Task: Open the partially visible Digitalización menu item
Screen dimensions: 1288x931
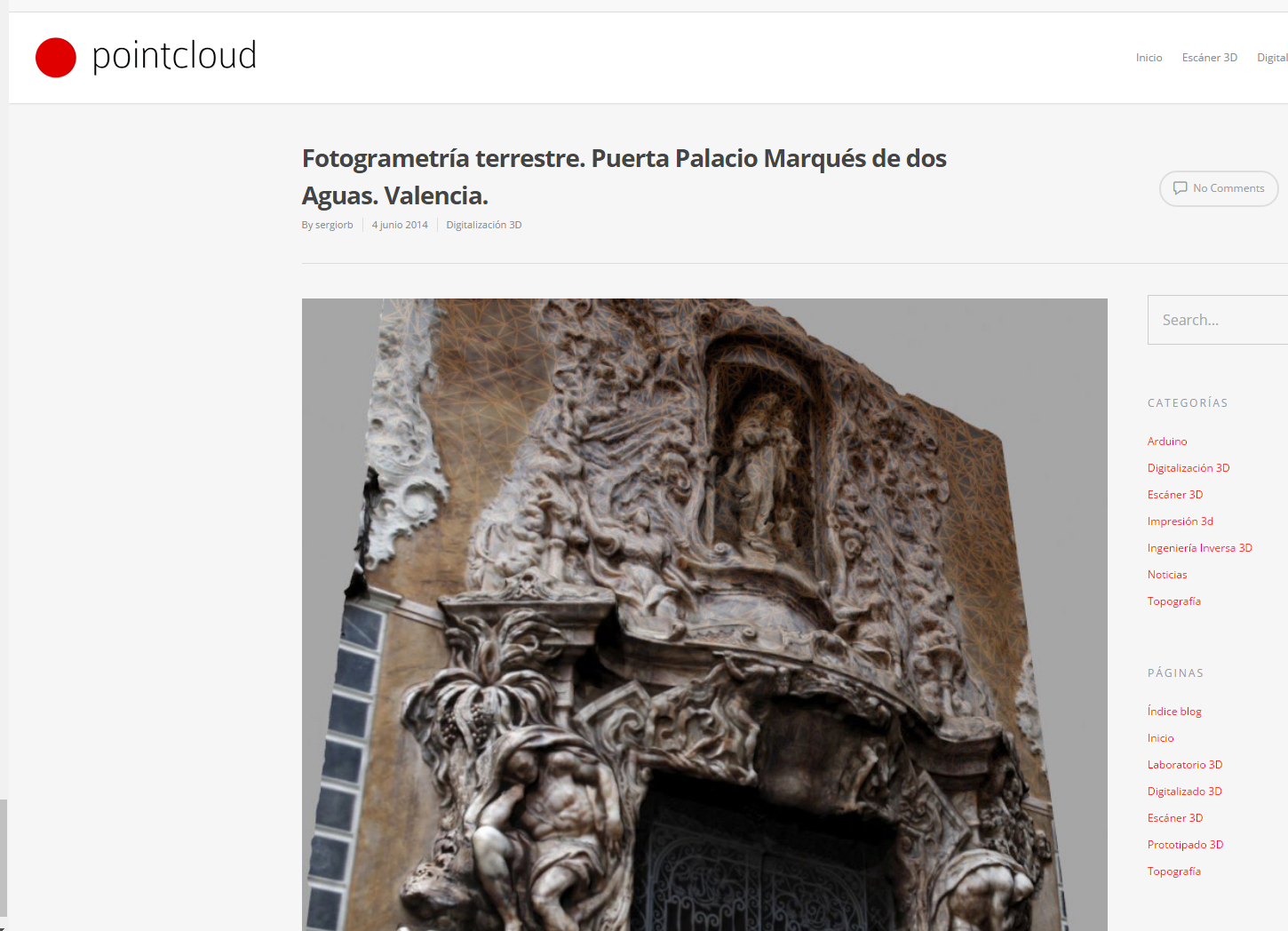Action: pos(1273,57)
